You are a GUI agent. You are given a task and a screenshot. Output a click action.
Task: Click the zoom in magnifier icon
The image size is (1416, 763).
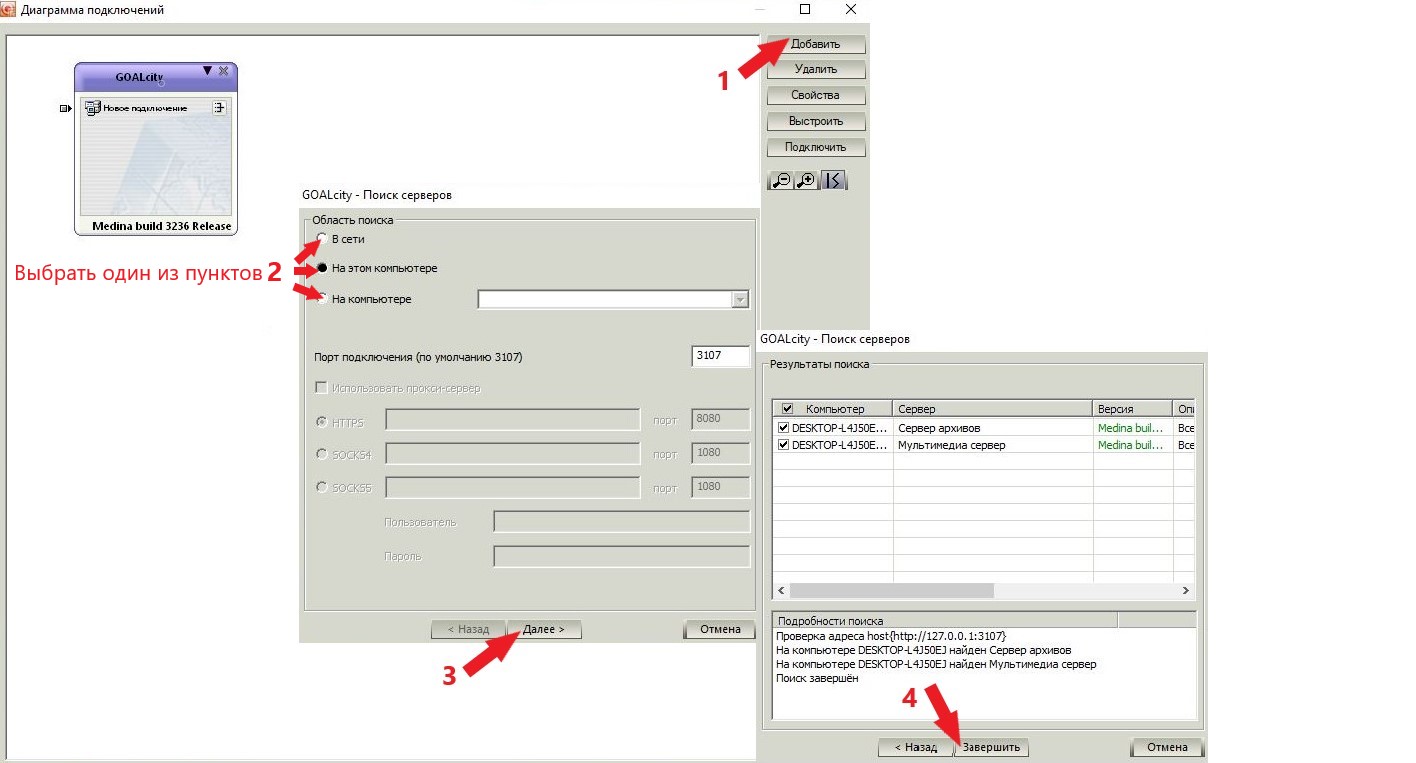point(806,181)
